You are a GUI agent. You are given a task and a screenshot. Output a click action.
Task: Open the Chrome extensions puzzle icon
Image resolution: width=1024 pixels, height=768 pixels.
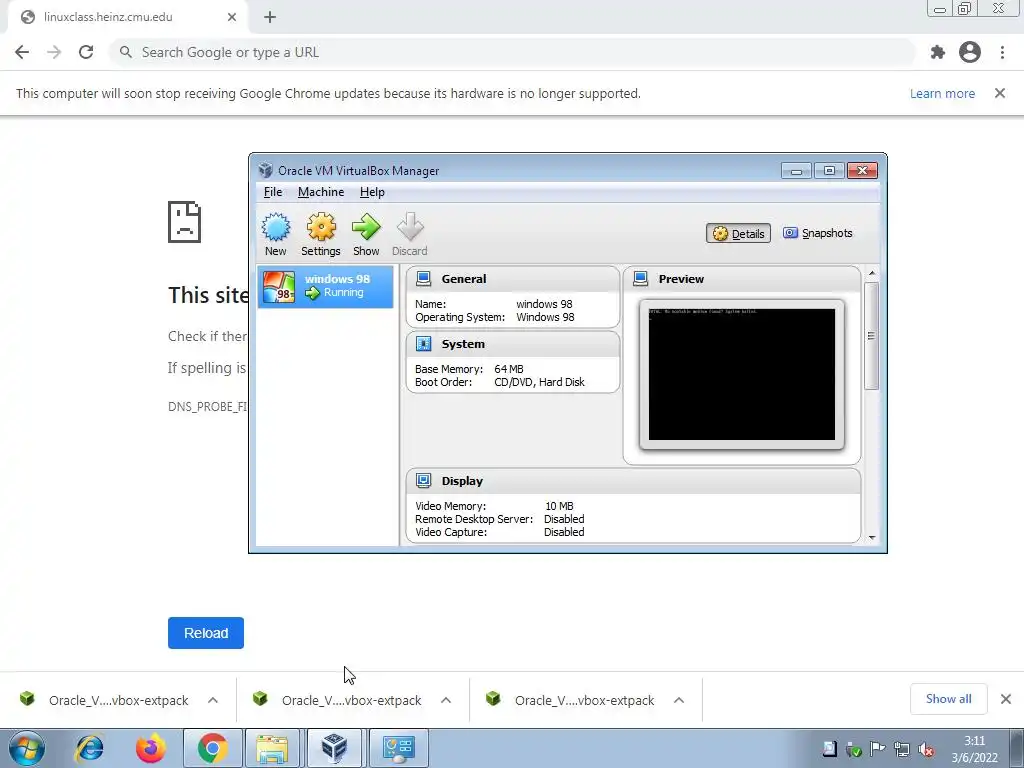(938, 52)
